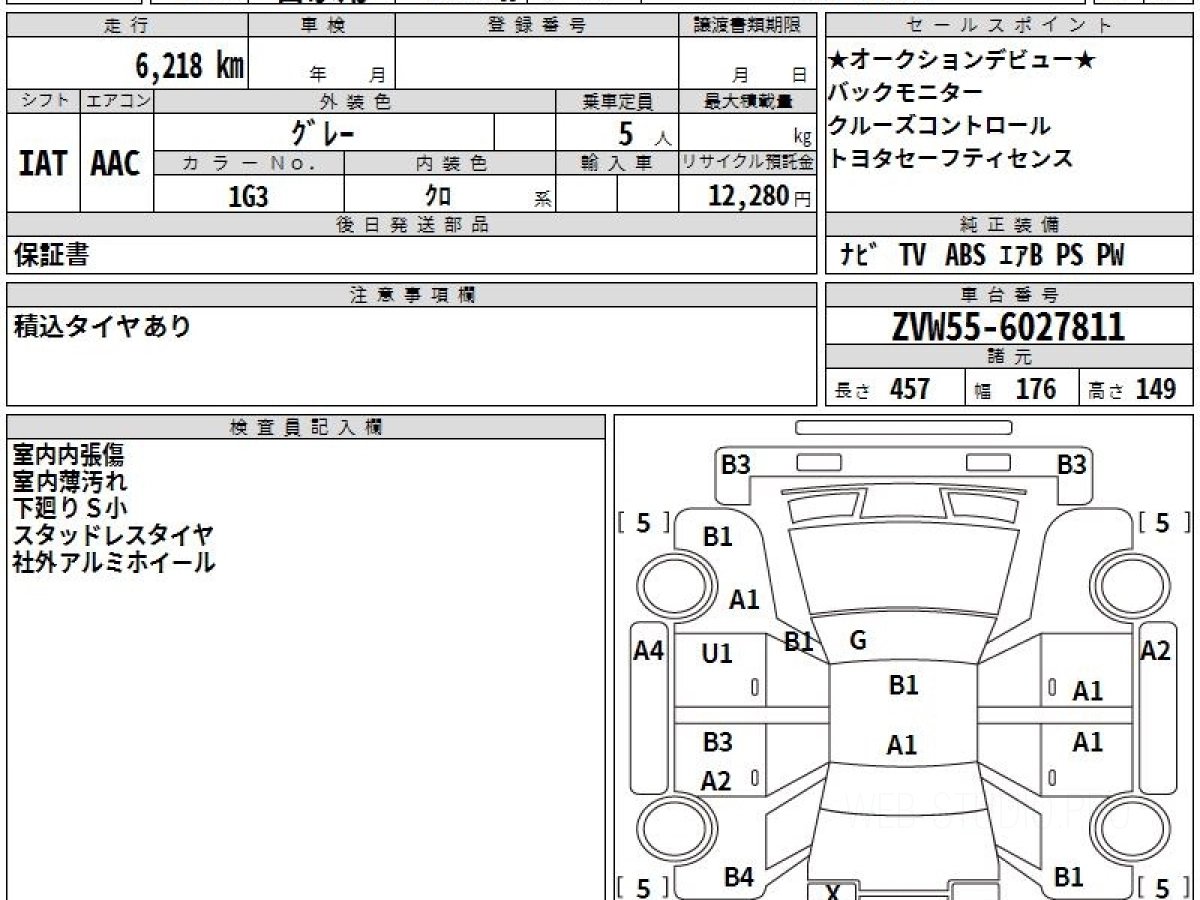Select the 注意事項欄 header
1200x900 pixels.
[x=412, y=295]
